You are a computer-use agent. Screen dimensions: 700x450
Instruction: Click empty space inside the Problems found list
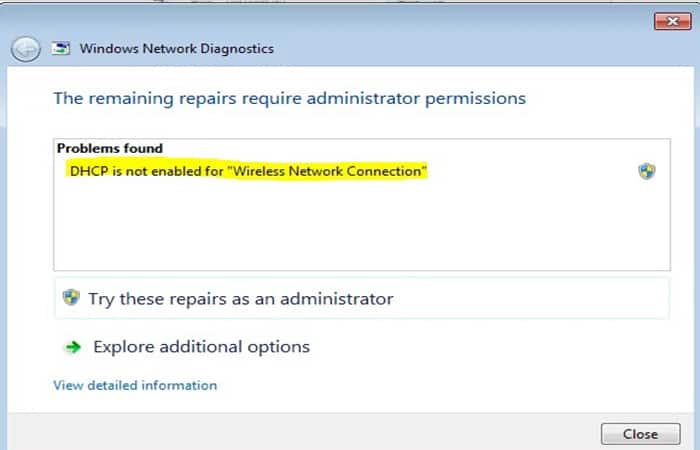coord(360,230)
